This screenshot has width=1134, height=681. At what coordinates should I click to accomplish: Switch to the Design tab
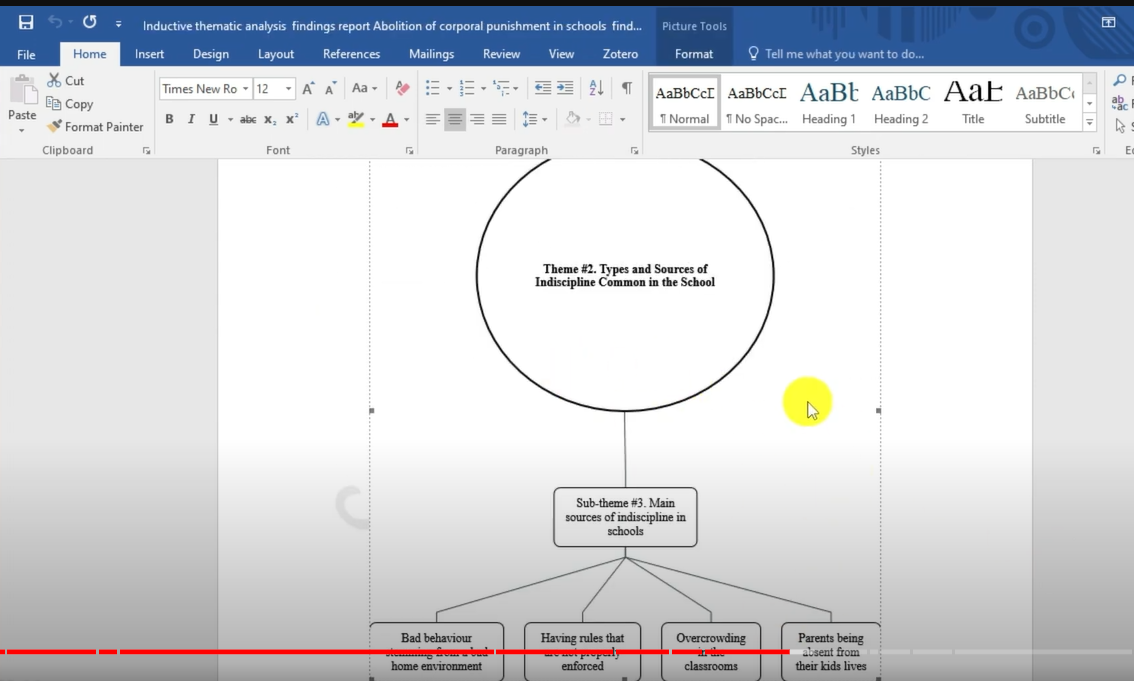click(x=210, y=54)
